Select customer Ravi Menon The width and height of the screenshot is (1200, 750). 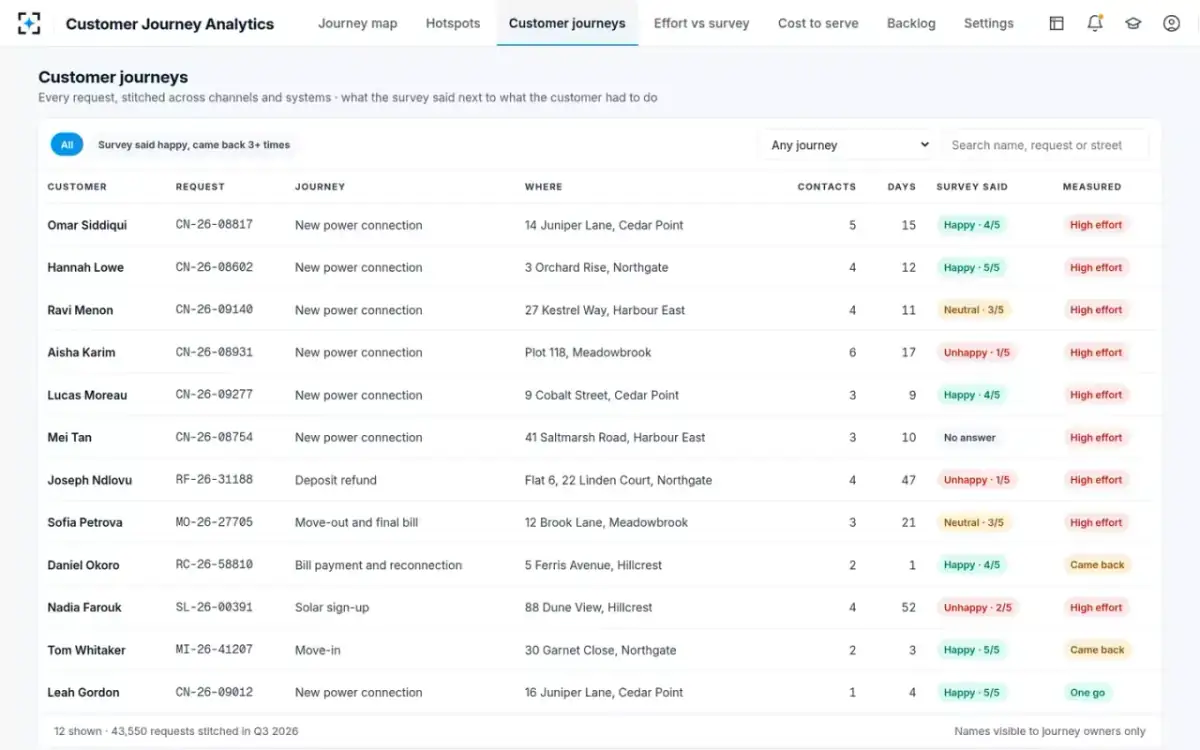tap(80, 310)
